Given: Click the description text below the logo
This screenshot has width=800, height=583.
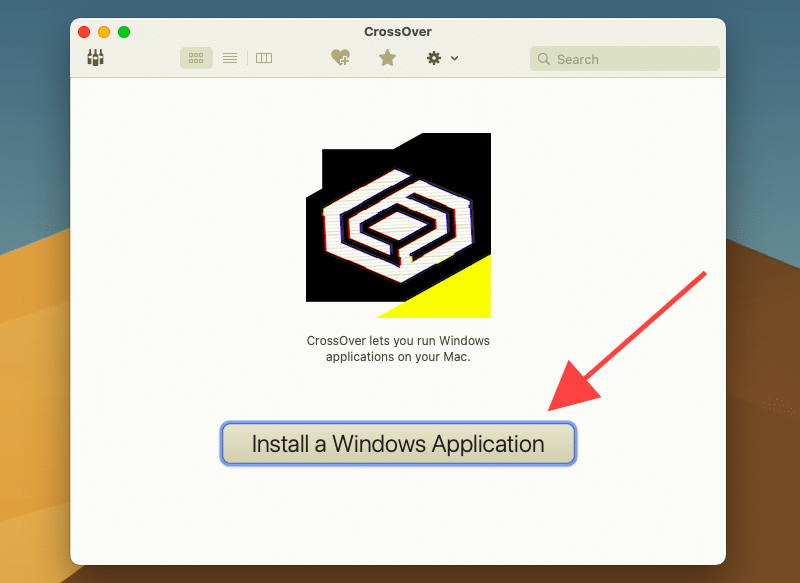Looking at the screenshot, I should tap(398, 348).
